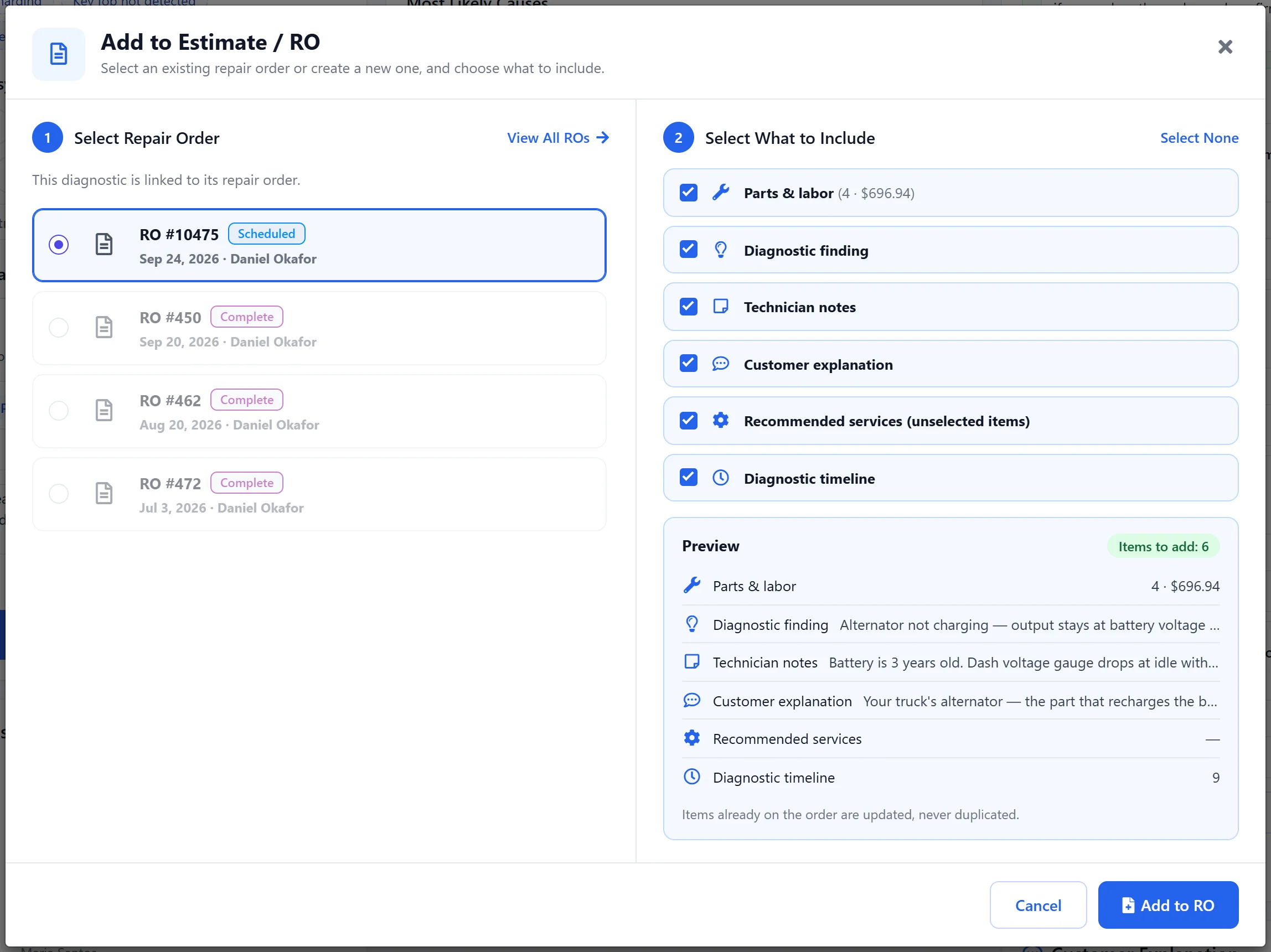1271x952 pixels.
Task: Click the '4 · $696.94' value in Preview
Action: [x=1185, y=586]
